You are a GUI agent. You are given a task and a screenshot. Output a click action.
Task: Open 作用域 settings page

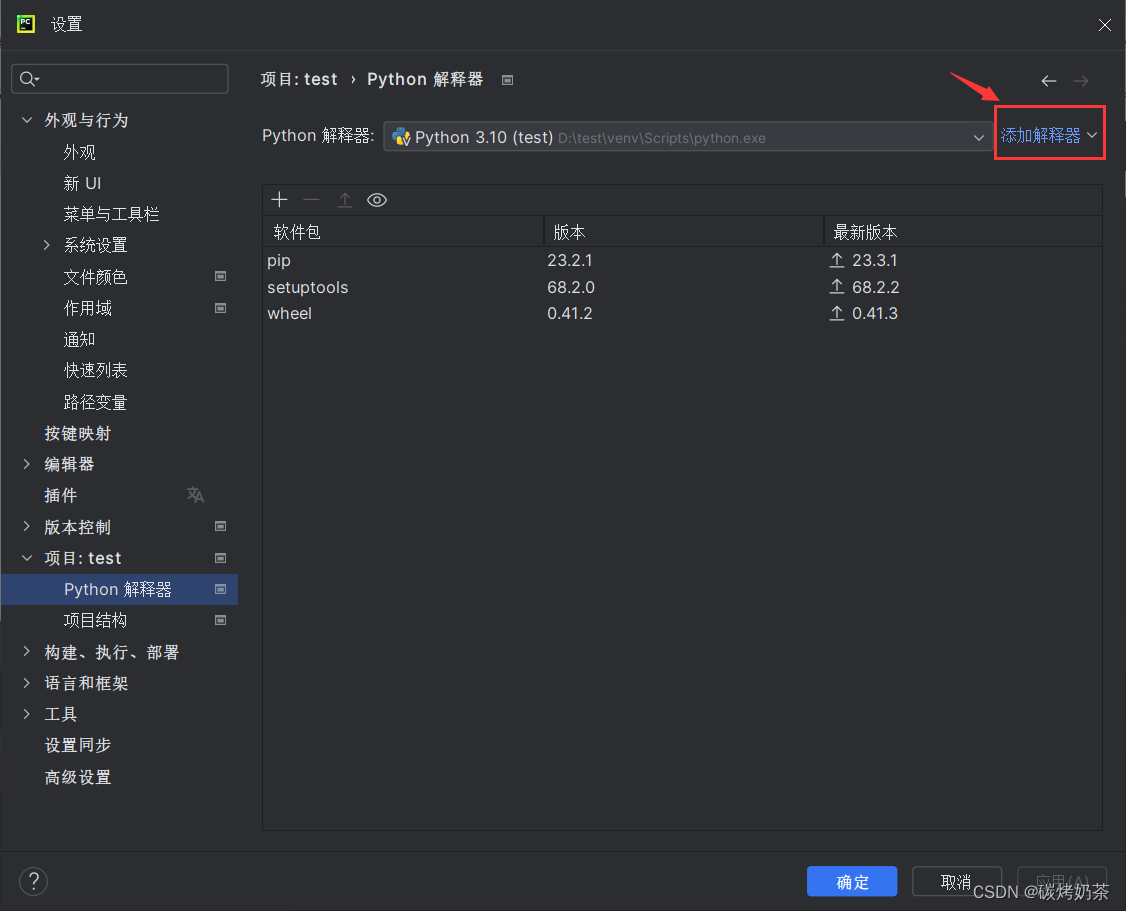pyautogui.click(x=88, y=308)
